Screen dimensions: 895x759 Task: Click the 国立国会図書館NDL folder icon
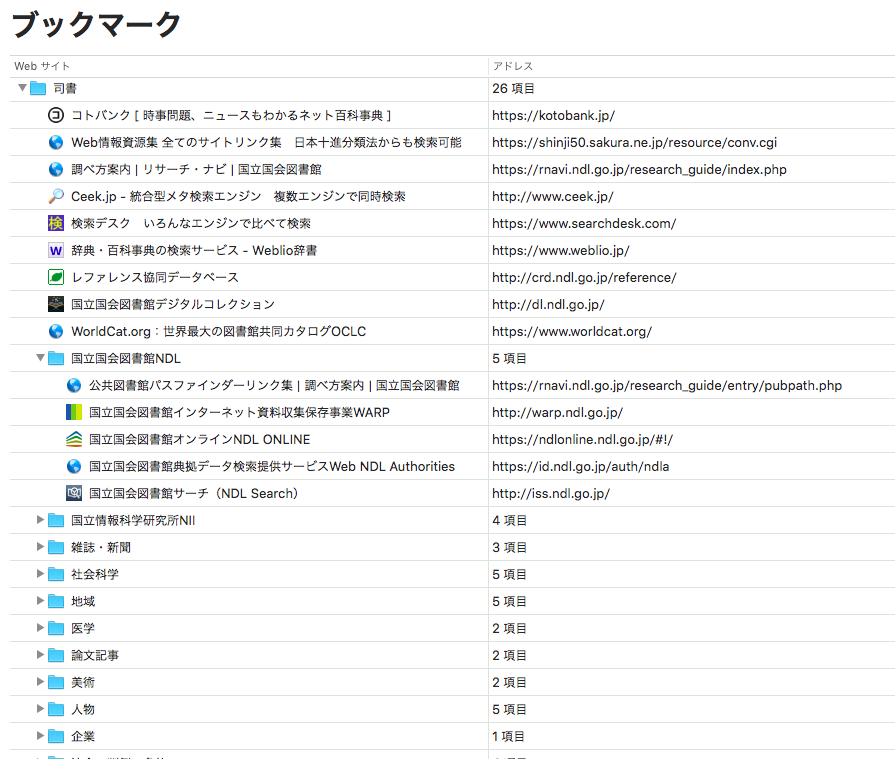(56, 358)
